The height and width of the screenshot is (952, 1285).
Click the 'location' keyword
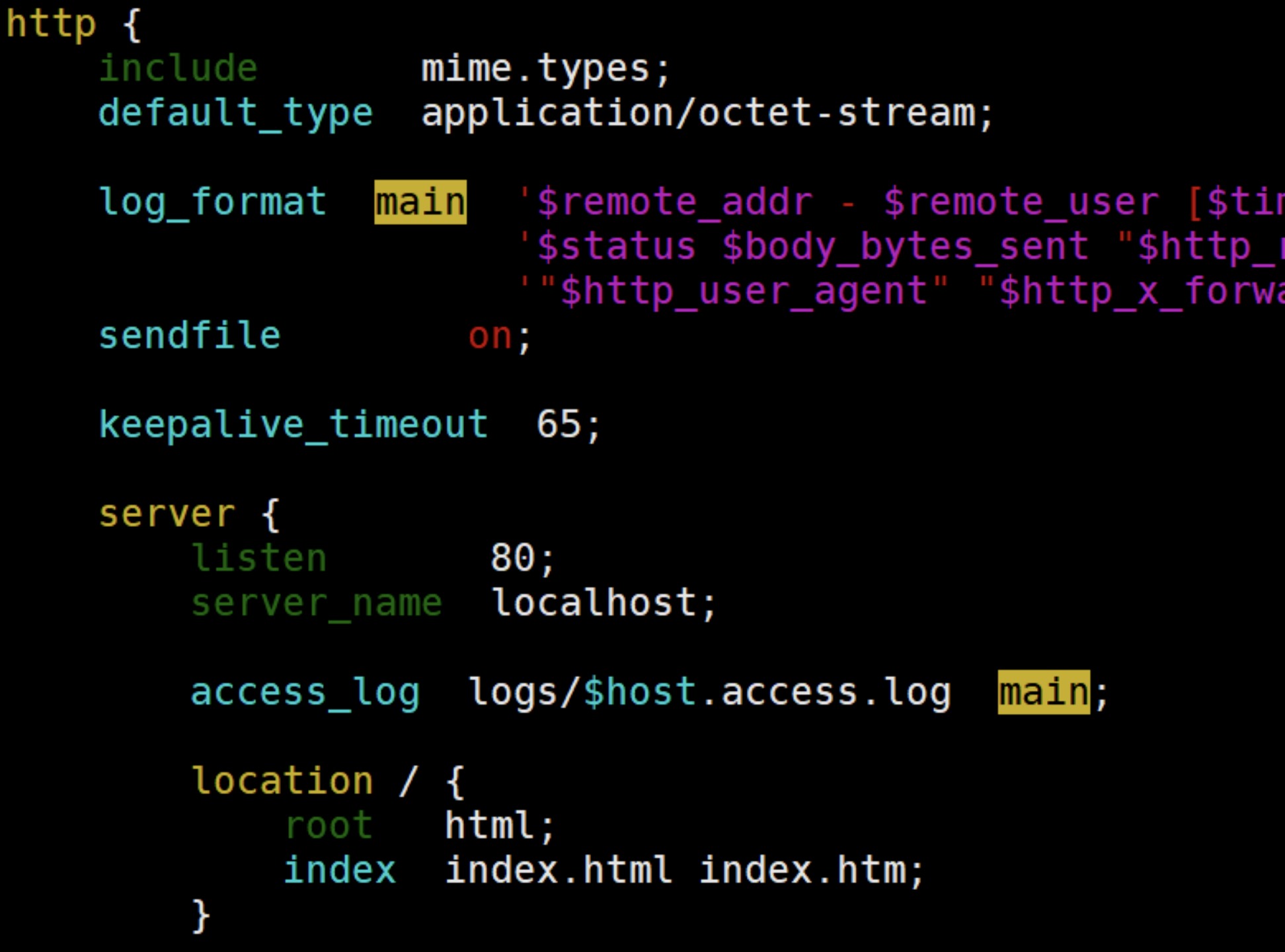click(282, 781)
